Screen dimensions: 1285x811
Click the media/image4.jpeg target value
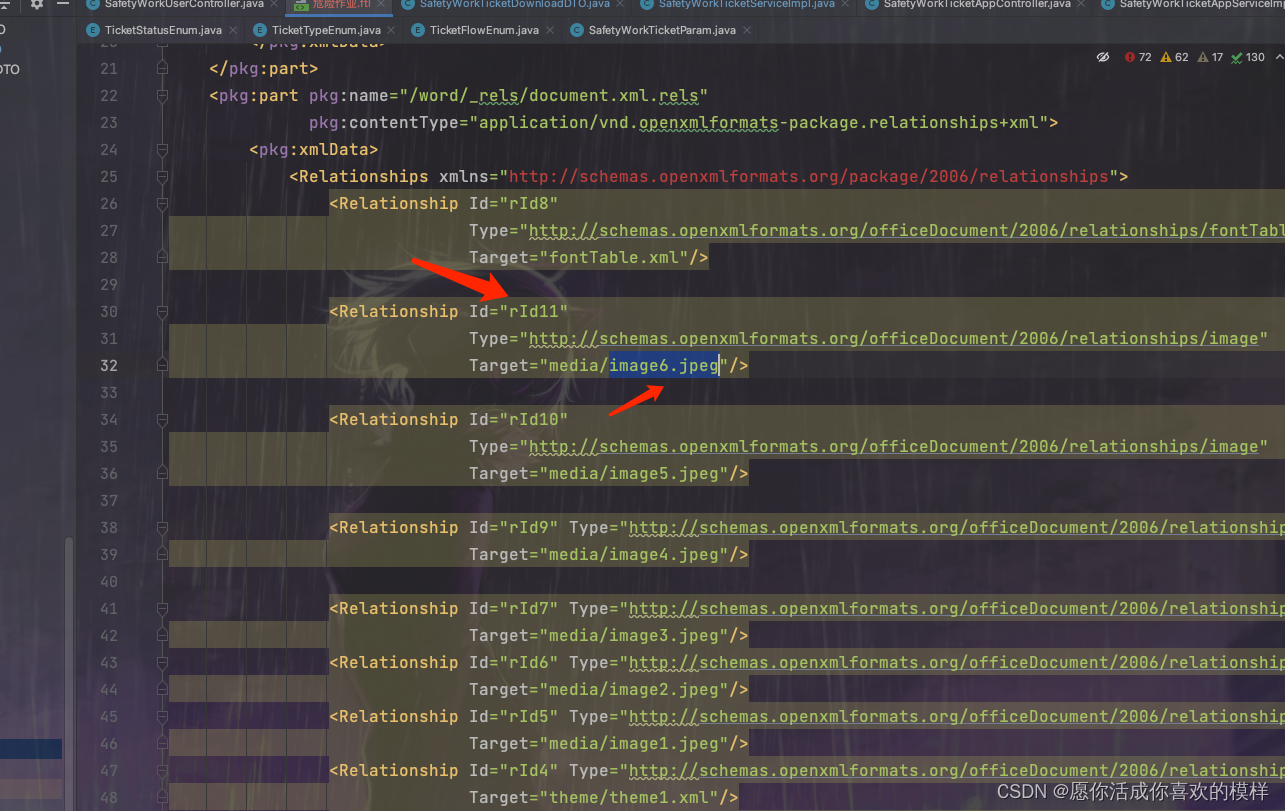pos(634,555)
